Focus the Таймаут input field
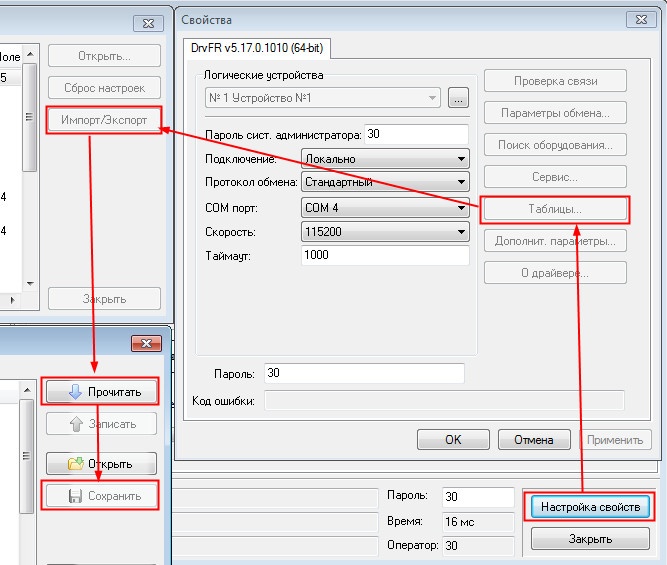The height and width of the screenshot is (565, 667). tap(384, 256)
